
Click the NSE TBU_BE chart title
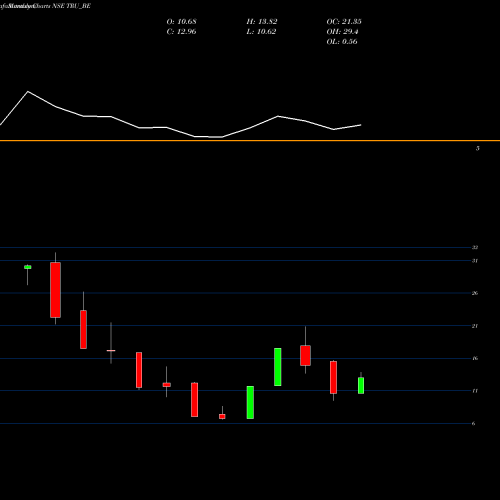[71, 6]
